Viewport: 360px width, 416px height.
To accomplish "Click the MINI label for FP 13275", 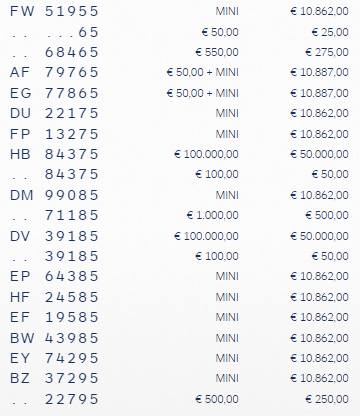I will click(227, 134).
